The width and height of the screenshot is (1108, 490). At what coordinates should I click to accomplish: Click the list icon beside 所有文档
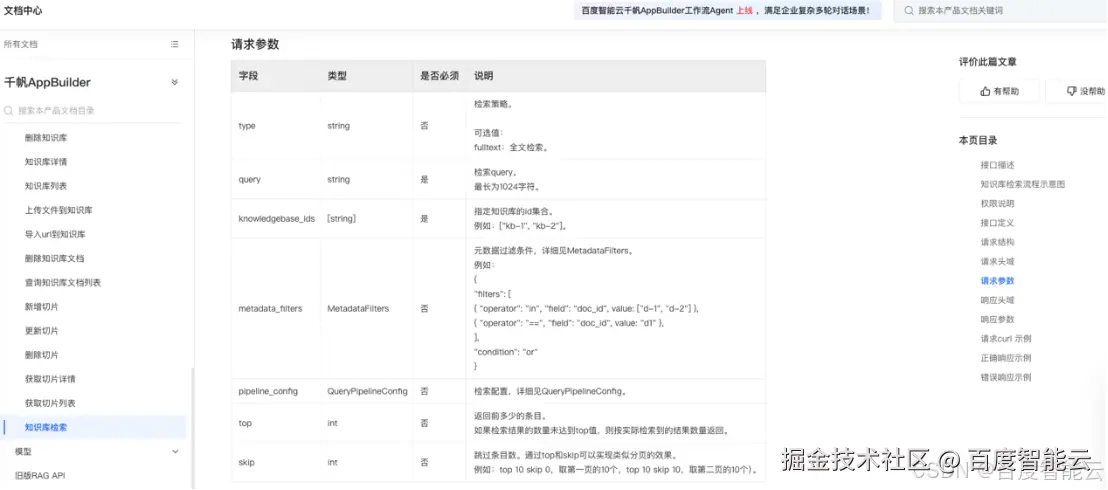coord(175,44)
